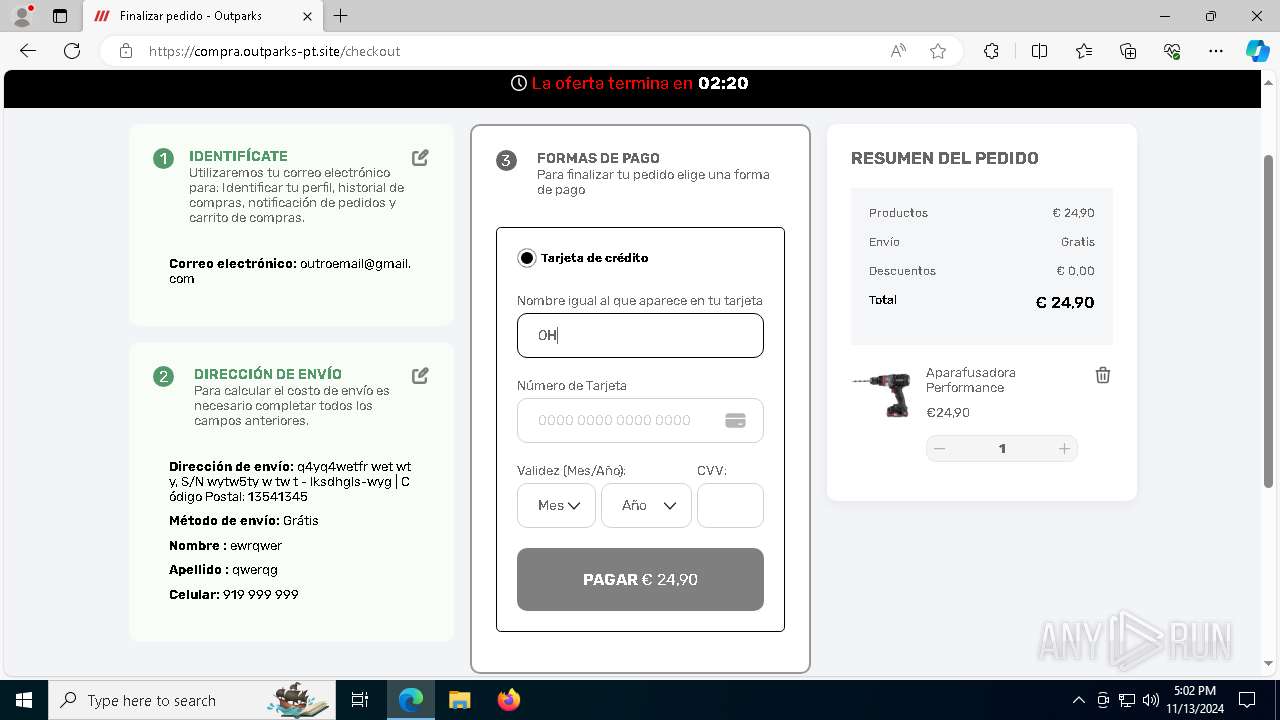The width and height of the screenshot is (1280, 720).
Task: View site information lock icon
Action: tap(126, 51)
